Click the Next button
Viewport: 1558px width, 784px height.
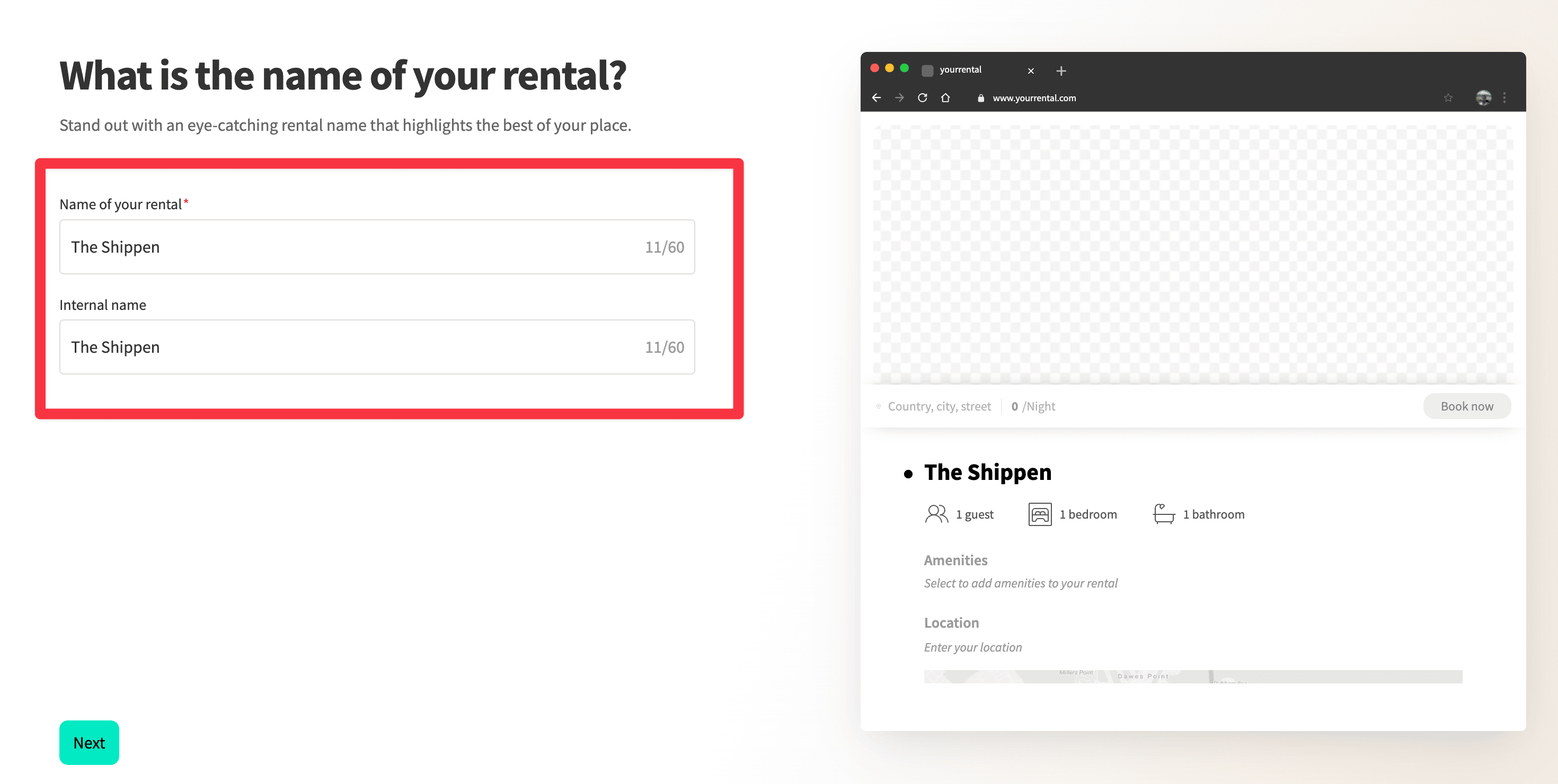(89, 742)
